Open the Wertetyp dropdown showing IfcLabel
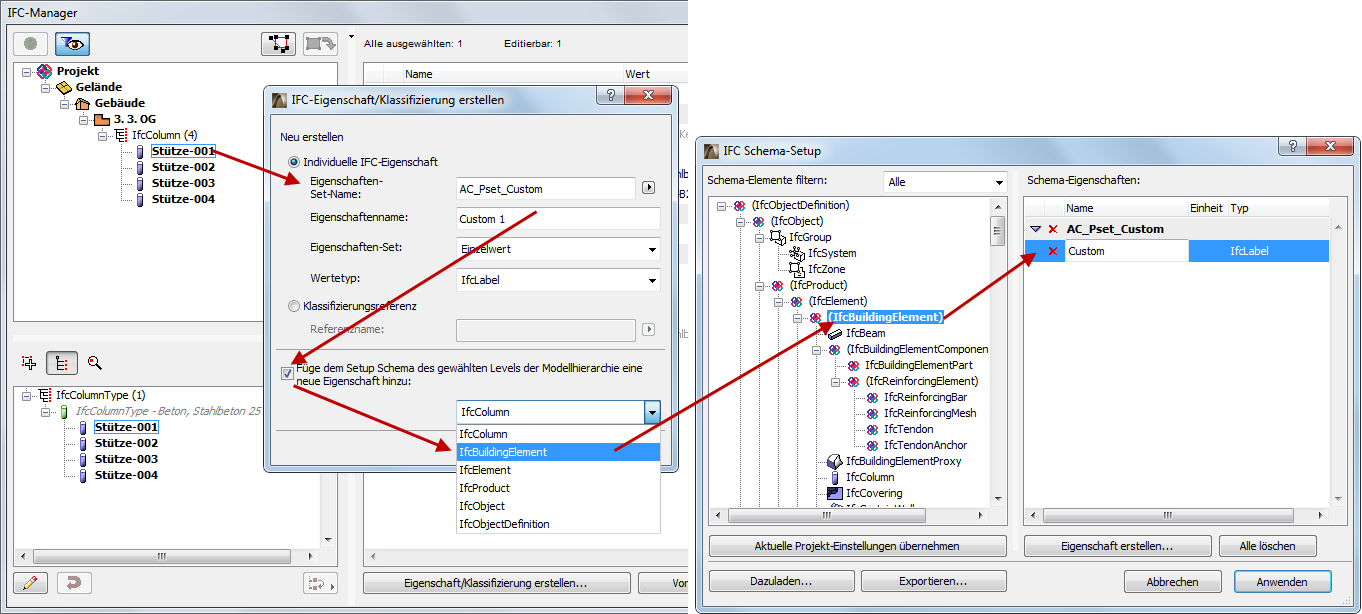 (558, 280)
